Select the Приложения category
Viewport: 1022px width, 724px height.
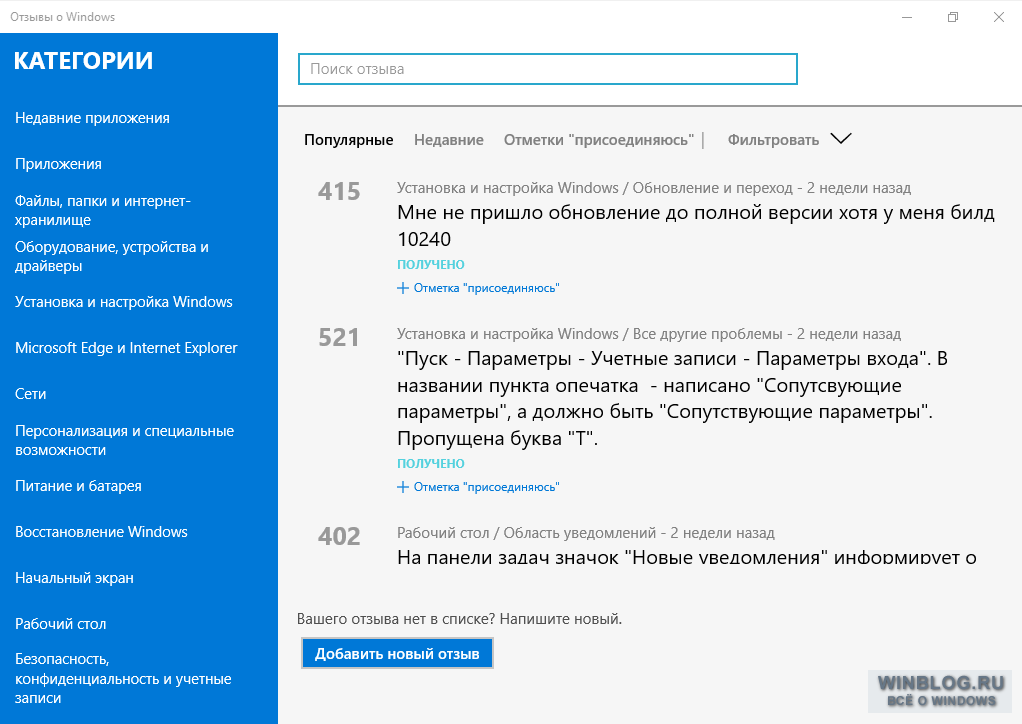tap(59, 164)
